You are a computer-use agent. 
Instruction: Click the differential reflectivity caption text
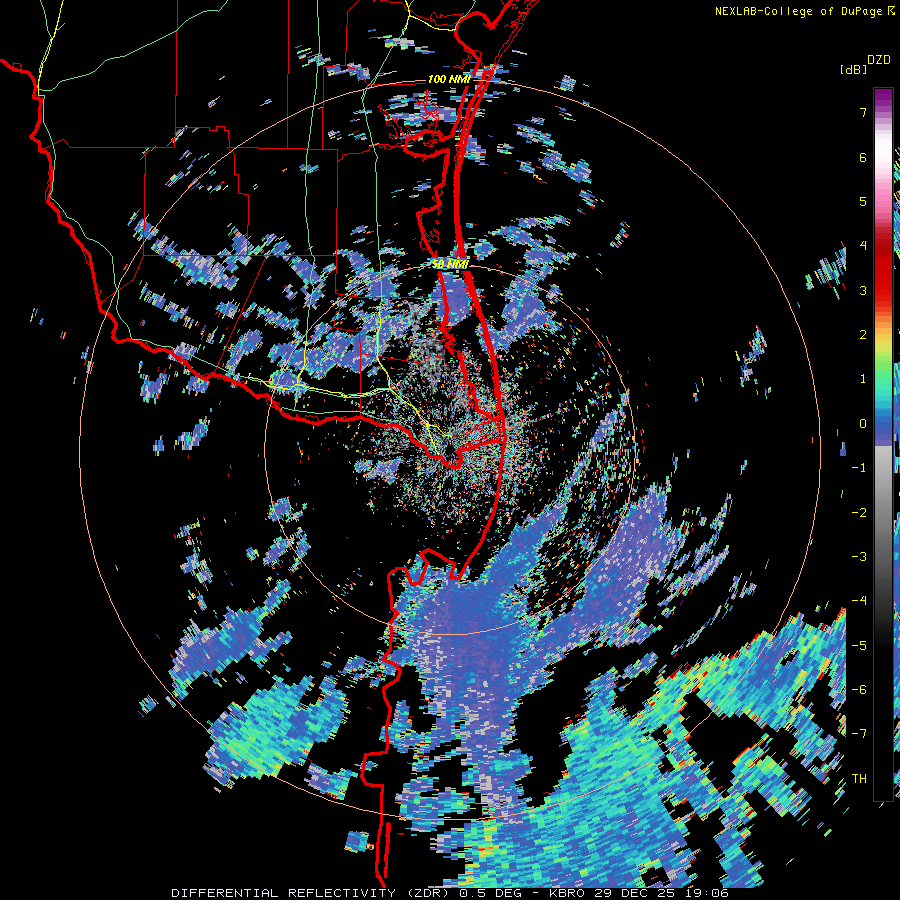click(449, 893)
